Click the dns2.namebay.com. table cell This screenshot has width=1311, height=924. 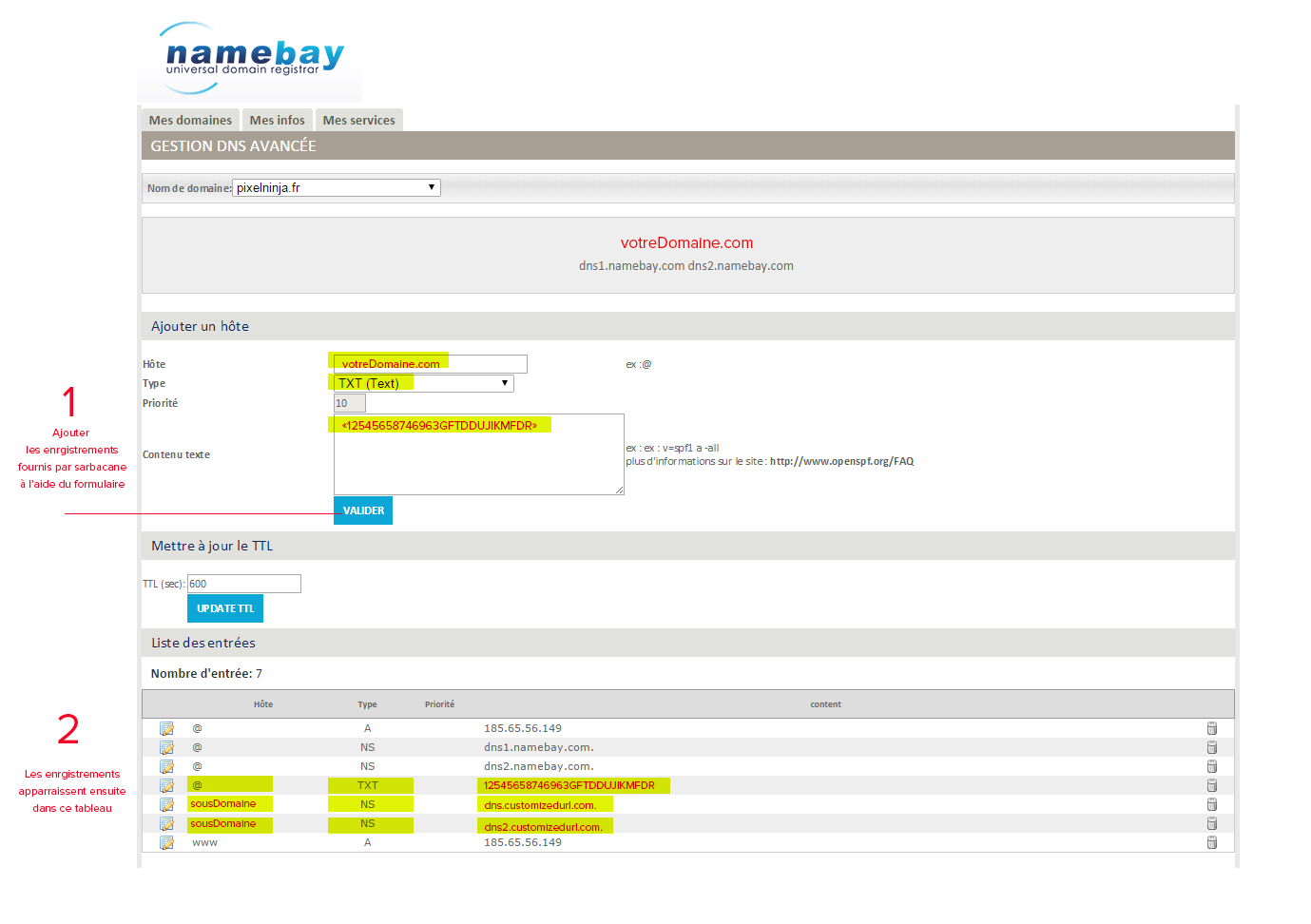click(x=539, y=767)
